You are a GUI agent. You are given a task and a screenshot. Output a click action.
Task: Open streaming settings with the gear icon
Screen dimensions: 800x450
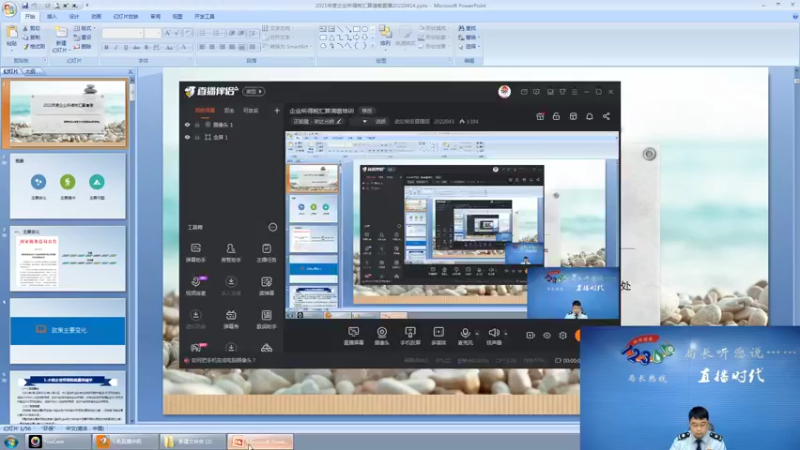563,335
